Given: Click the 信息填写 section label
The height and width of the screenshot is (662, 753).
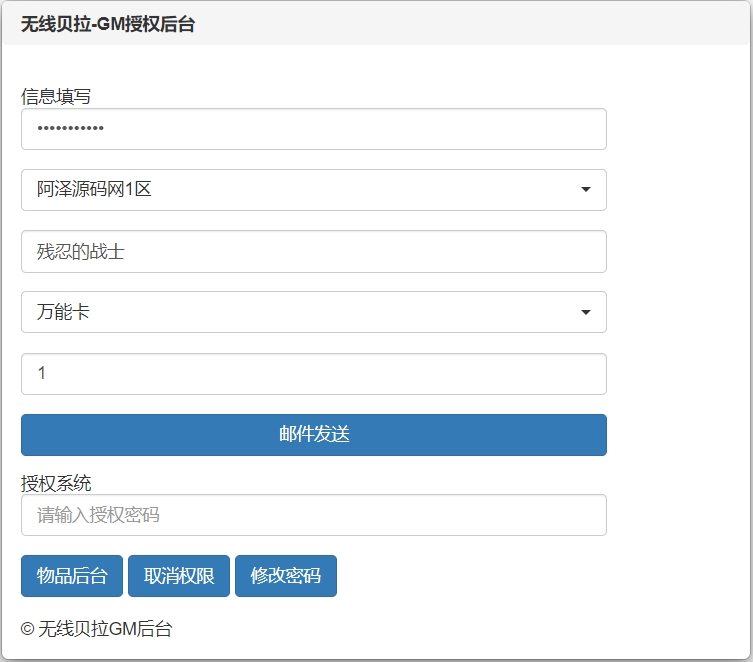Looking at the screenshot, I should (56, 96).
